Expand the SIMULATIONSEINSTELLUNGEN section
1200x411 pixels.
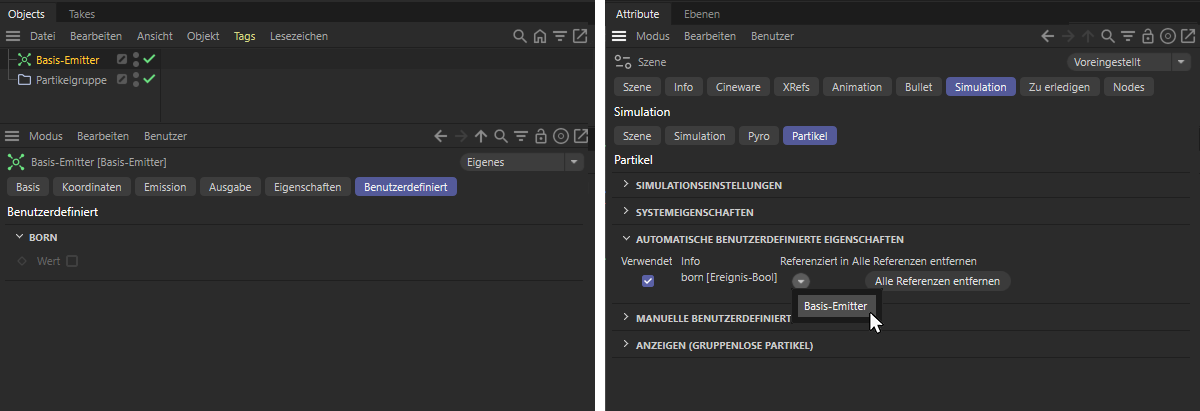pyautogui.click(x=708, y=185)
